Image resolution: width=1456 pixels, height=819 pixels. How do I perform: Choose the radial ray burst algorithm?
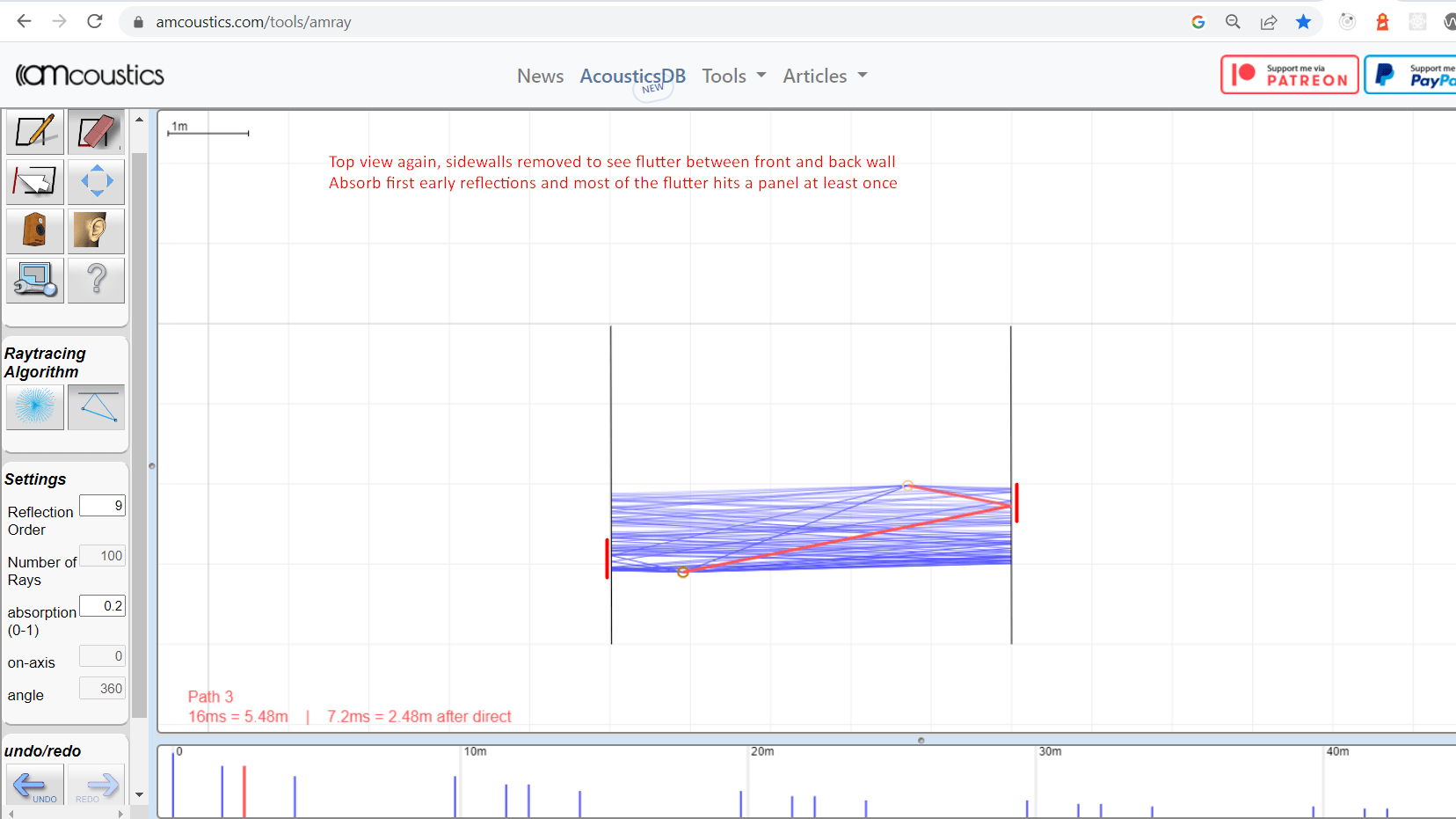click(35, 406)
